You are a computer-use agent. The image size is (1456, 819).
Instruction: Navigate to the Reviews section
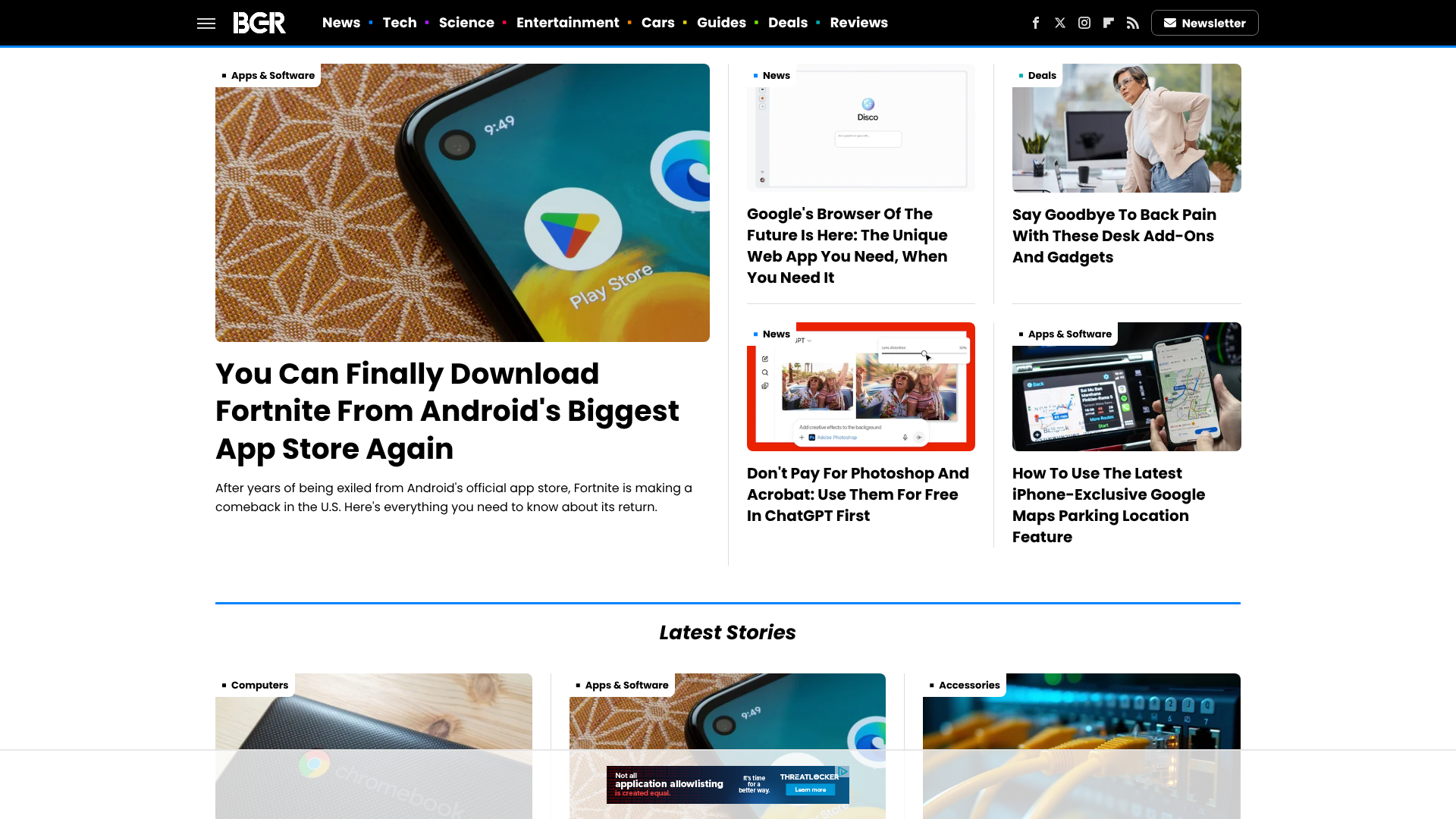click(858, 23)
